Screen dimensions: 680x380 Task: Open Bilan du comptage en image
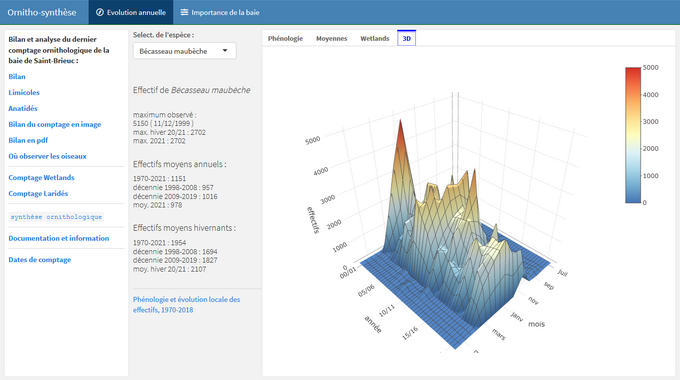point(55,124)
